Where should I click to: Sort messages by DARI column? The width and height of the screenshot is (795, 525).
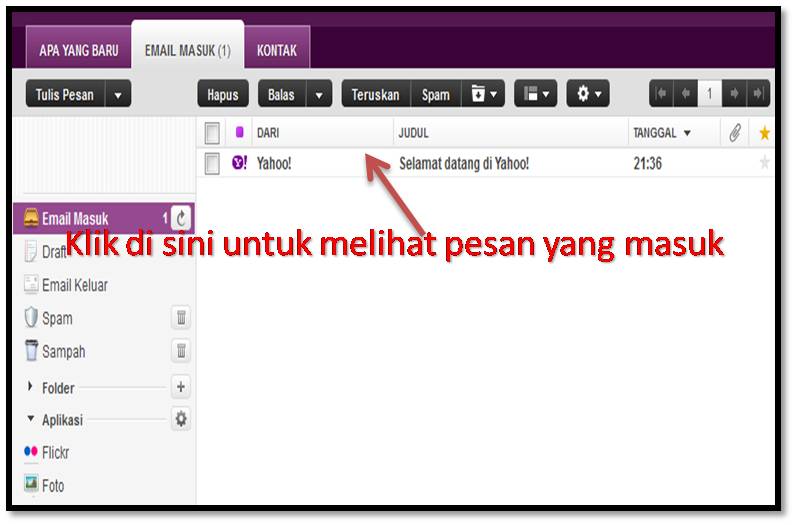point(268,133)
